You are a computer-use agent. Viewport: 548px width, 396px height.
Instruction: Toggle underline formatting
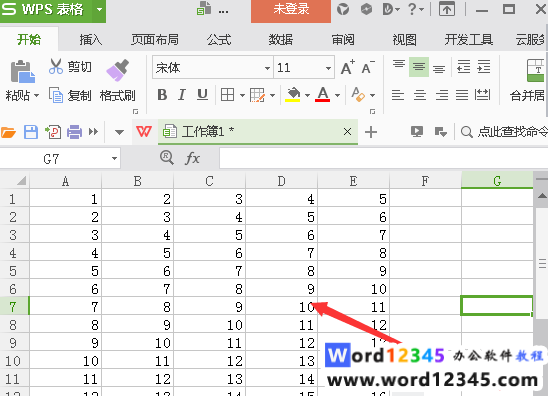pyautogui.click(x=202, y=95)
